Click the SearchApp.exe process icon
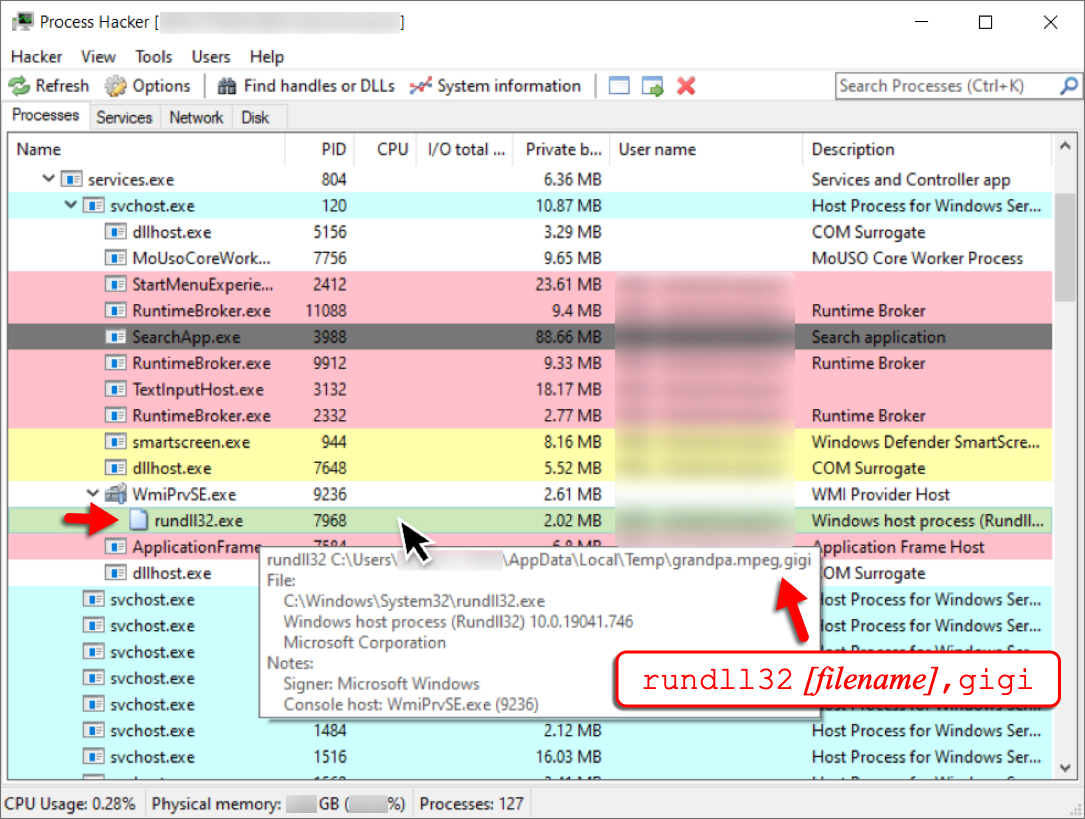The image size is (1085, 819). pos(116,338)
